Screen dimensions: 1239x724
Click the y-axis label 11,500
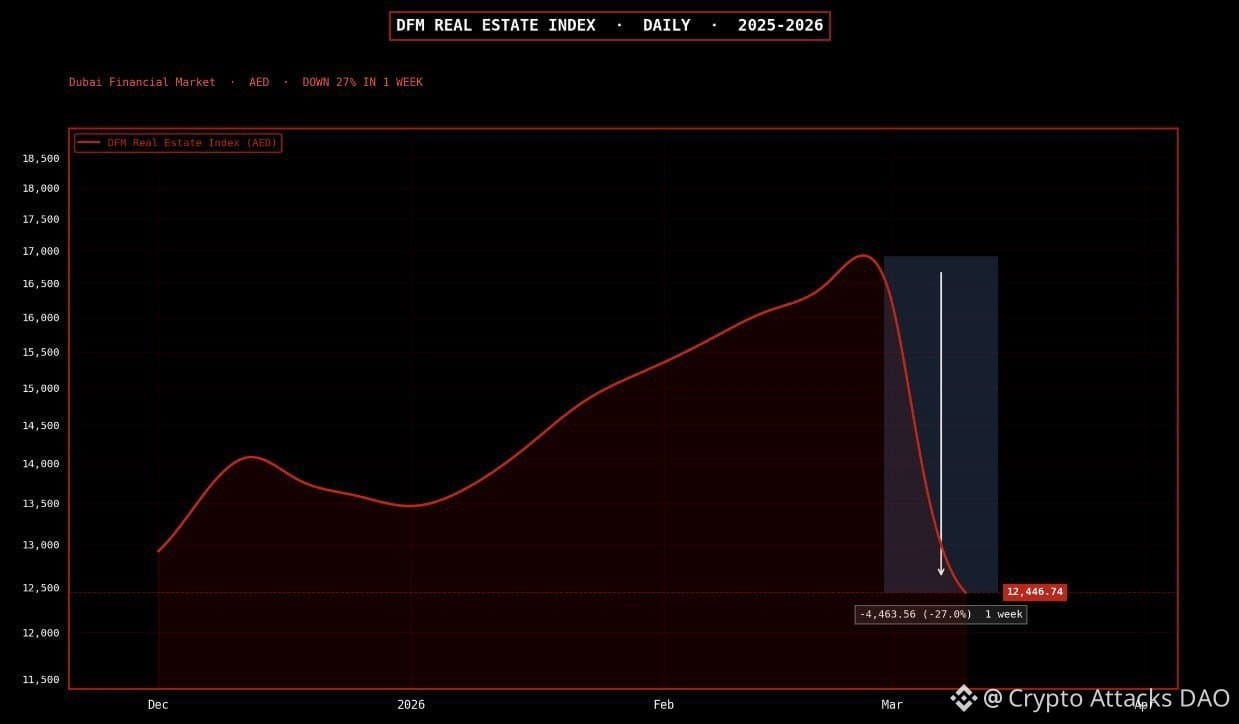tap(41, 680)
